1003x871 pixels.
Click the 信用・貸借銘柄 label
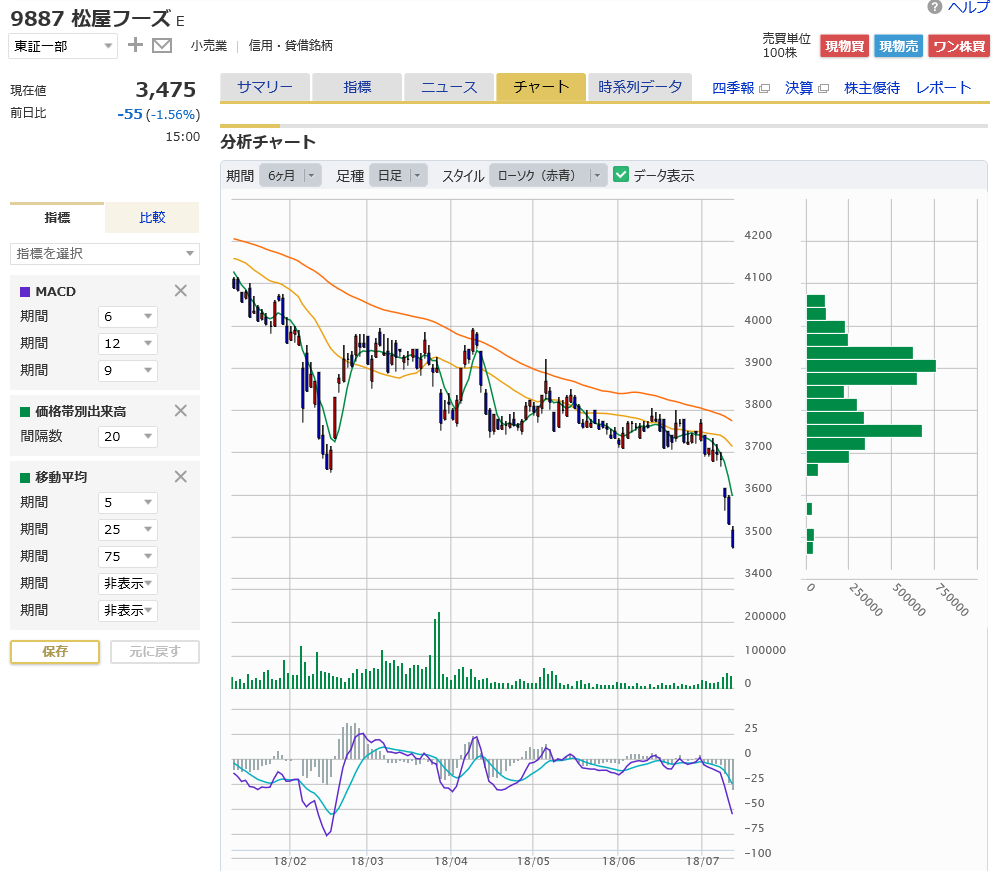(x=290, y=45)
